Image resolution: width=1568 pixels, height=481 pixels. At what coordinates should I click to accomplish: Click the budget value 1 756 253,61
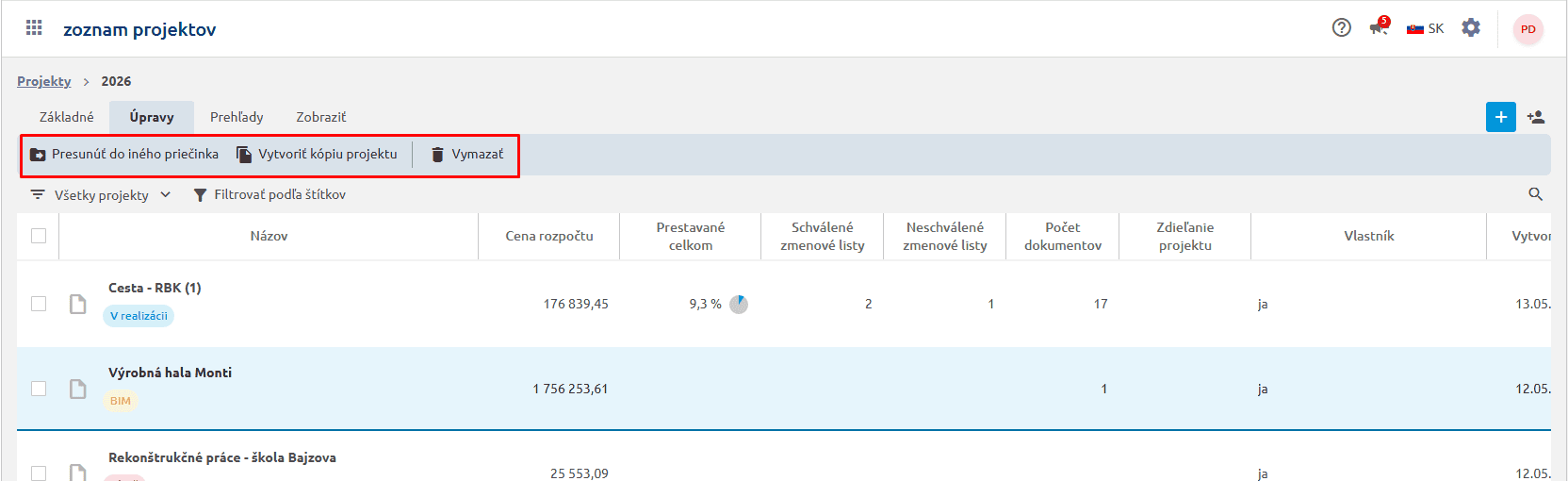pos(570,389)
